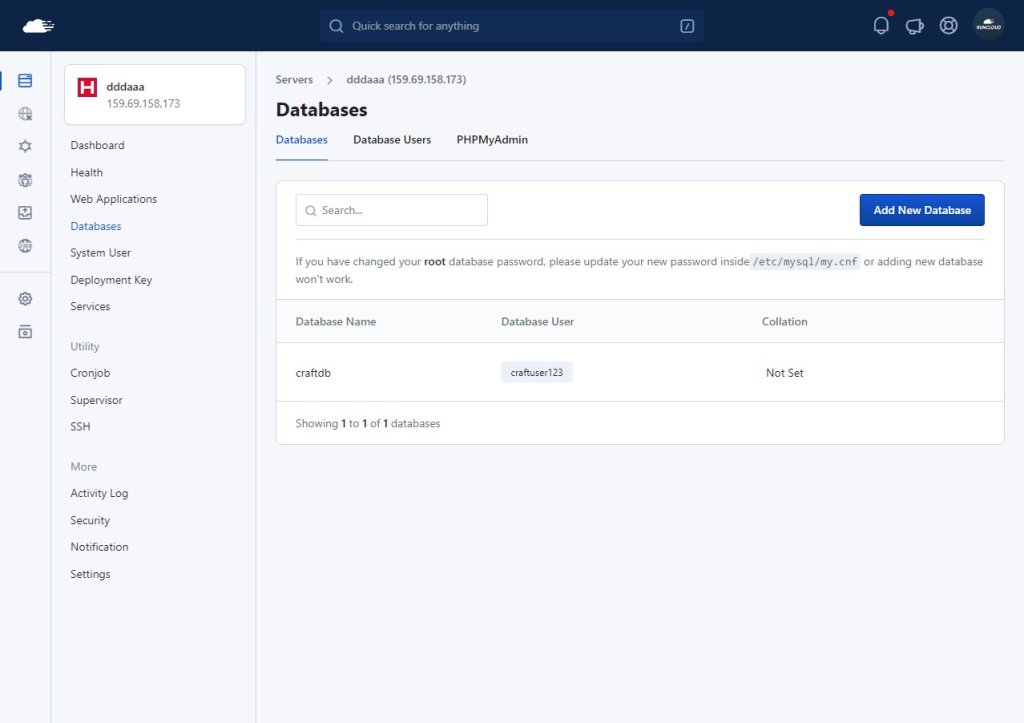Screen dimensions: 1024x723
Task: Focus the database Search field
Action: point(391,210)
